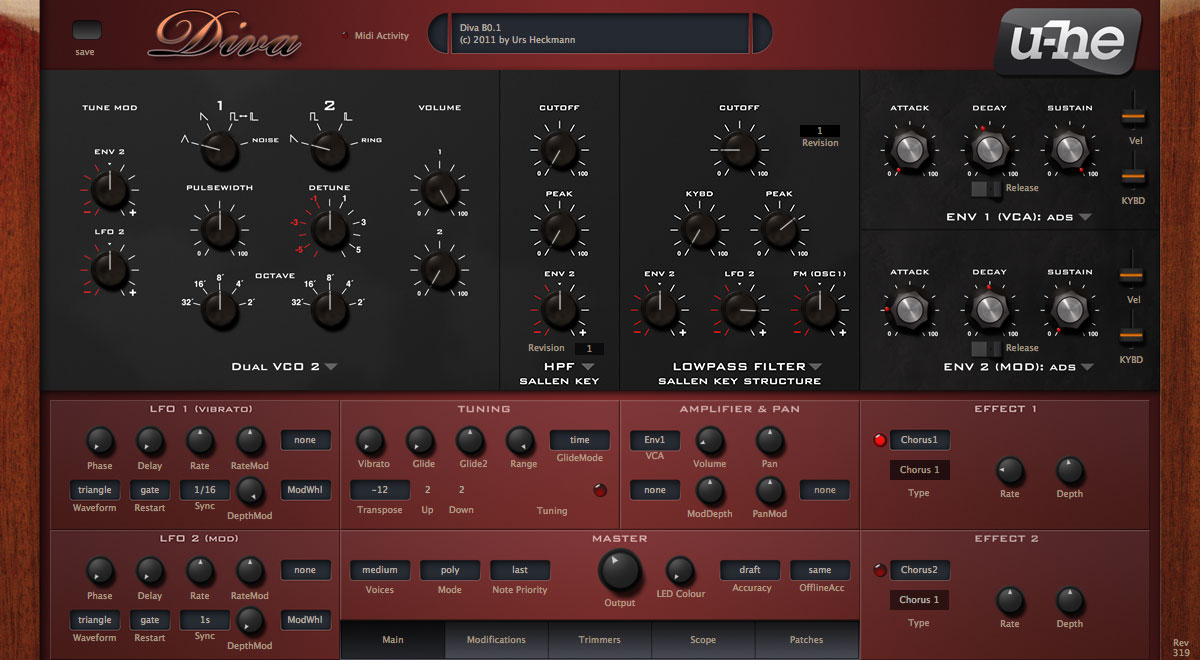1200x660 pixels.
Task: Click ENV 1 Attack knob
Action: [x=909, y=149]
